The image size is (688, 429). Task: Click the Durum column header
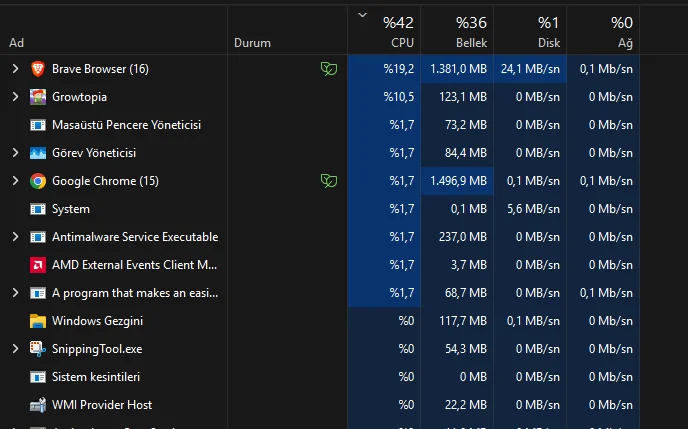[x=252, y=43]
